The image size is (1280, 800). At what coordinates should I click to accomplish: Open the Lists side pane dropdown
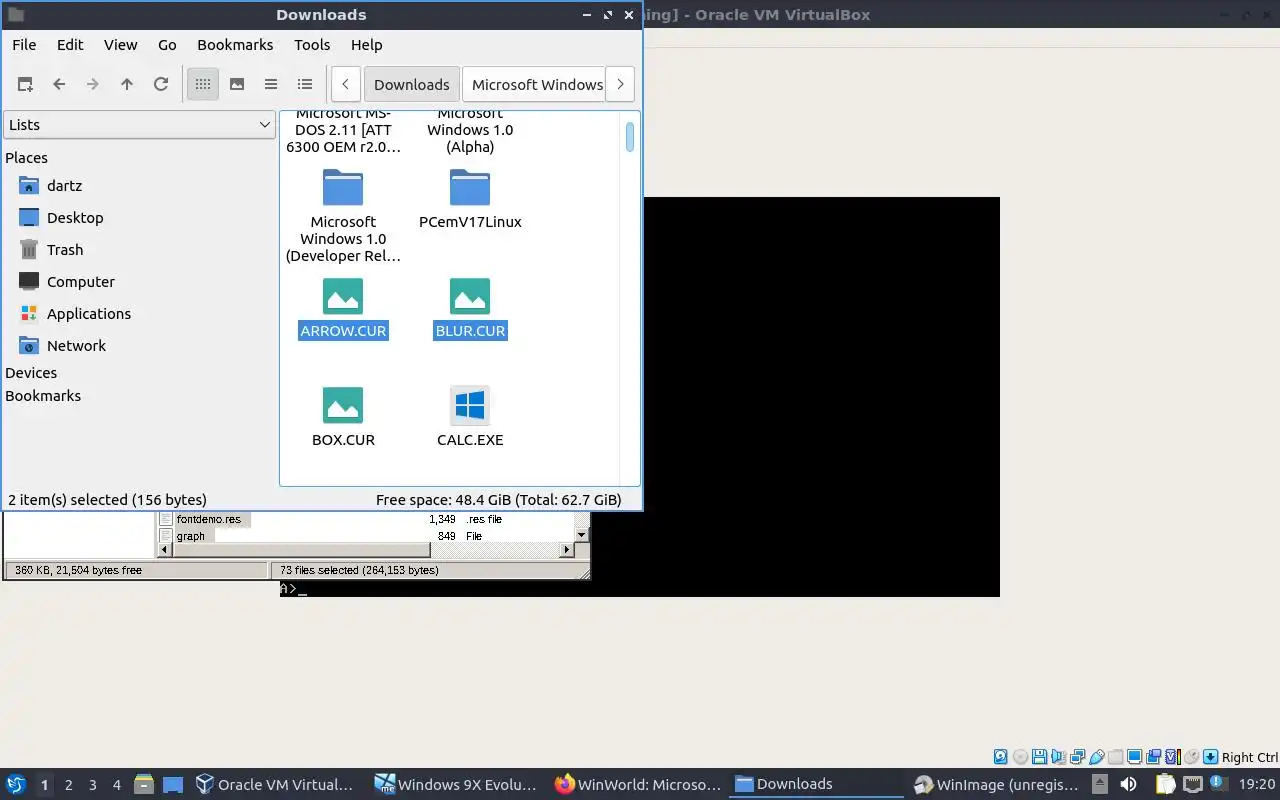click(139, 125)
